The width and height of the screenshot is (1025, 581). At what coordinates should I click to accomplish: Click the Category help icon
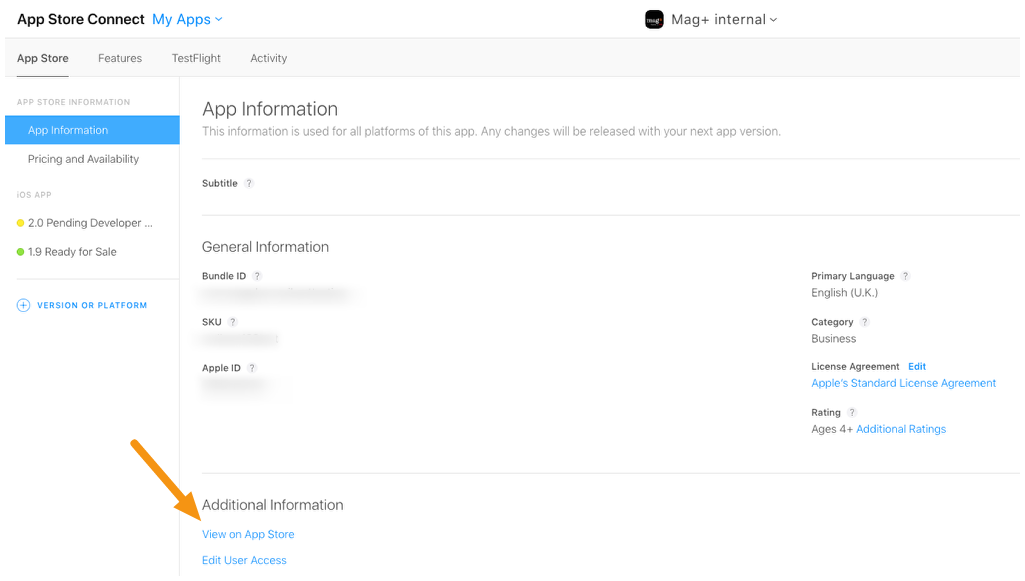tap(864, 322)
